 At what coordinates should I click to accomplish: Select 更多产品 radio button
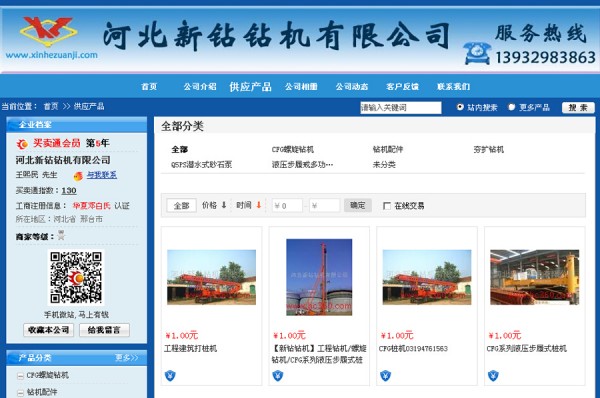tap(512, 107)
